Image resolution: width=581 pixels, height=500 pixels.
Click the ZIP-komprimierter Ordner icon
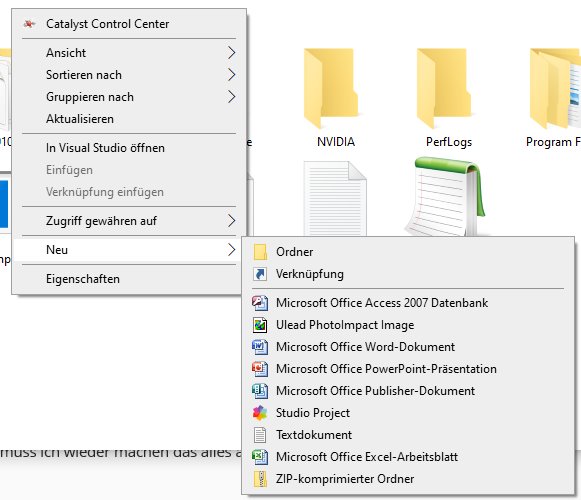pyautogui.click(x=260, y=479)
